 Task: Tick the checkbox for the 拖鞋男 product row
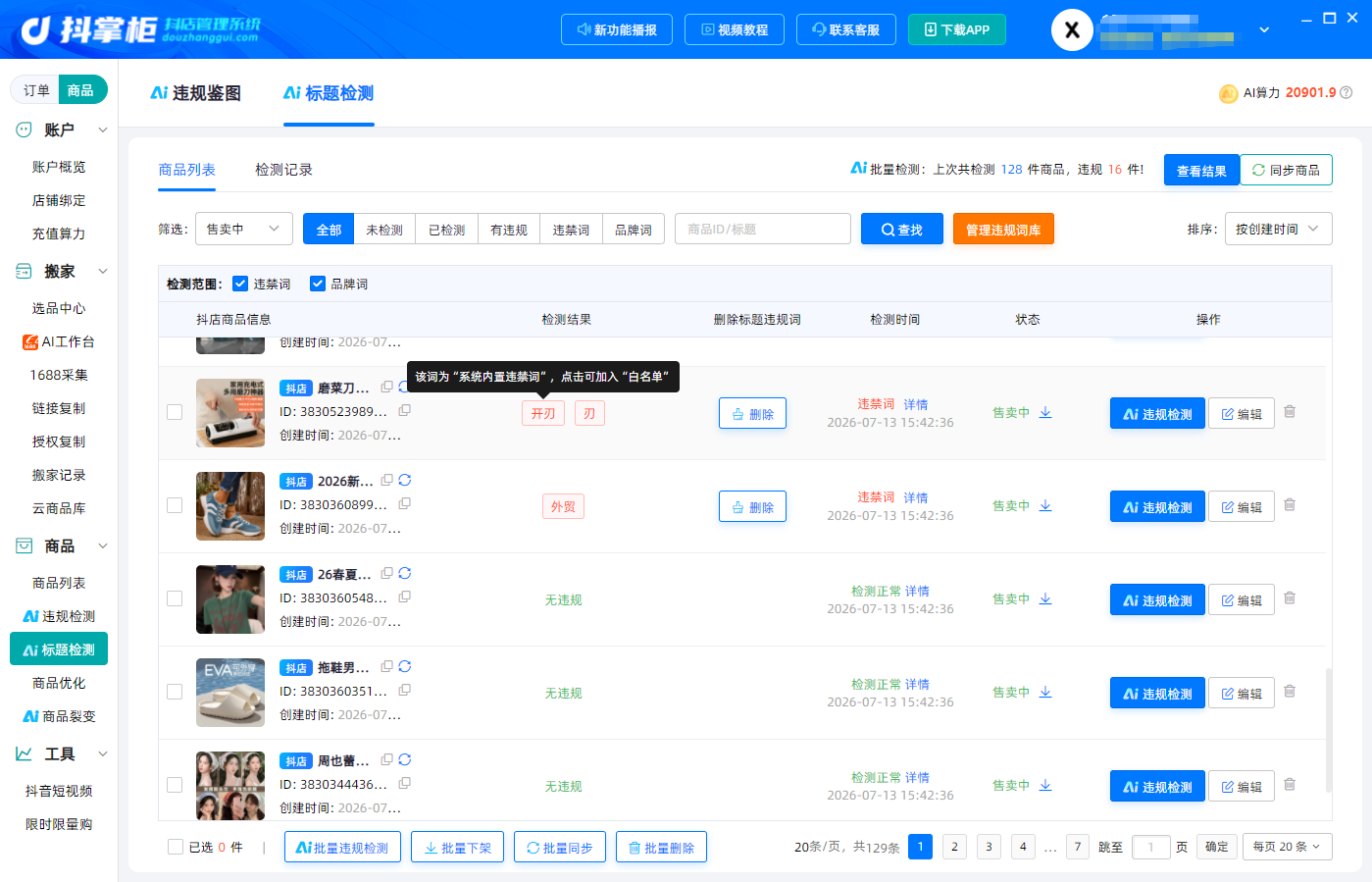[x=175, y=692]
